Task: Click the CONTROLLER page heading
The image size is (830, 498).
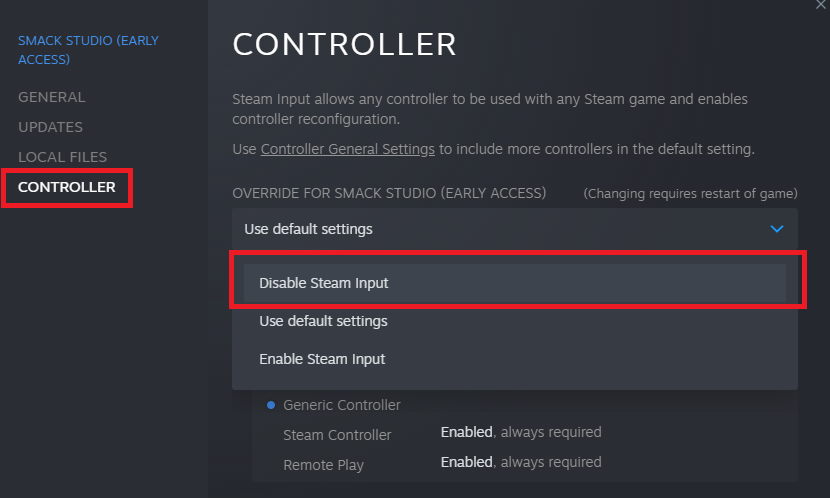Action: [344, 44]
